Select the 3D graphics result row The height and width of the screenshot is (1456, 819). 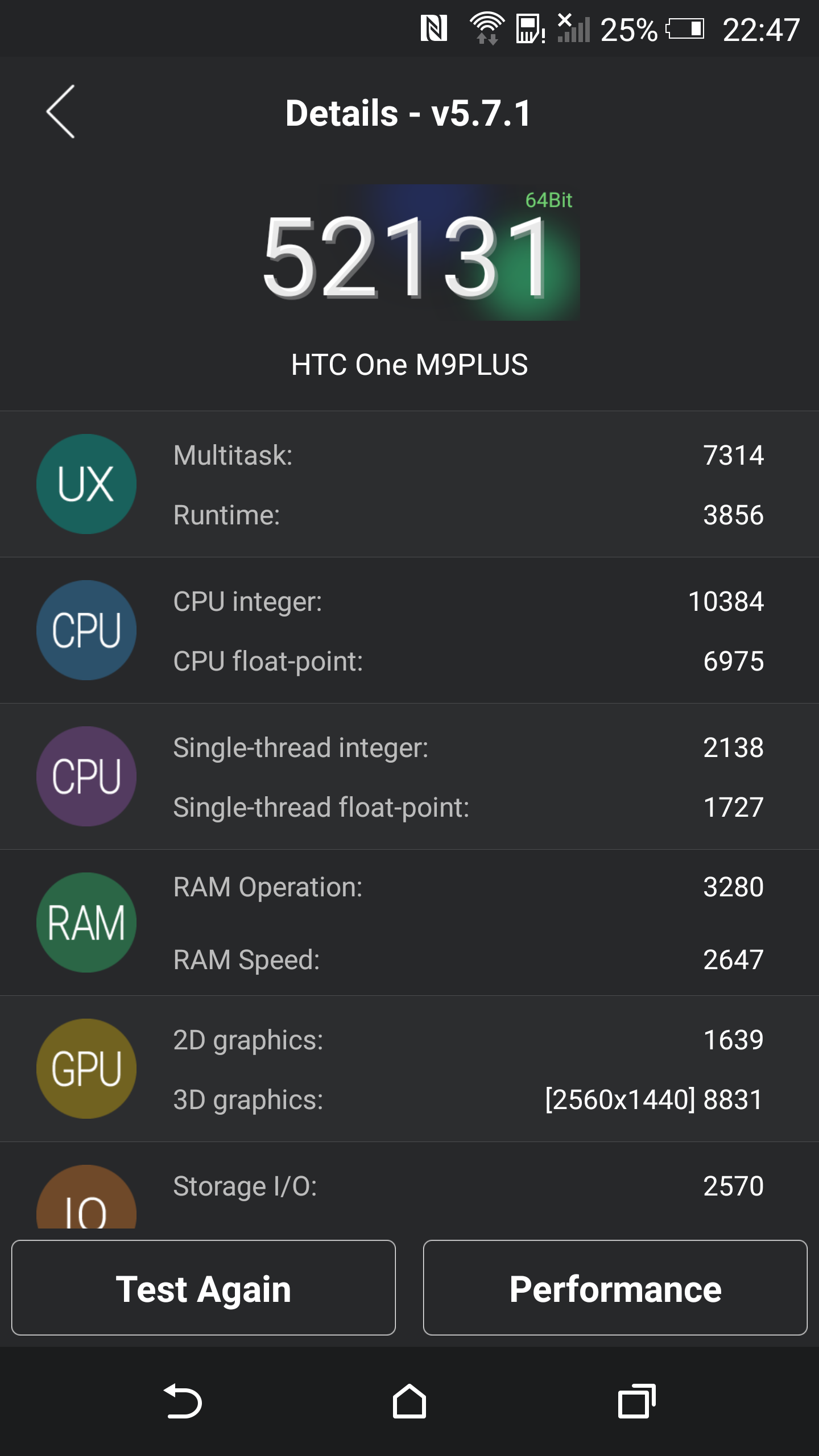(468, 1099)
